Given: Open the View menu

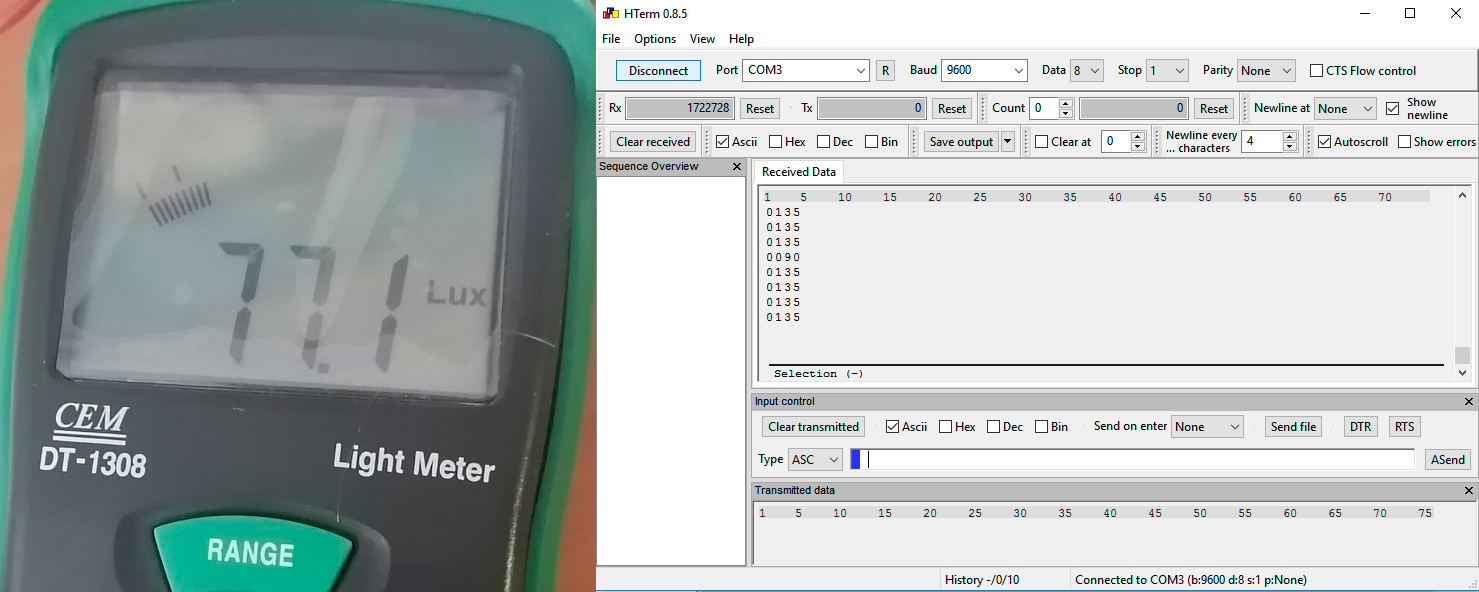Looking at the screenshot, I should click(702, 39).
